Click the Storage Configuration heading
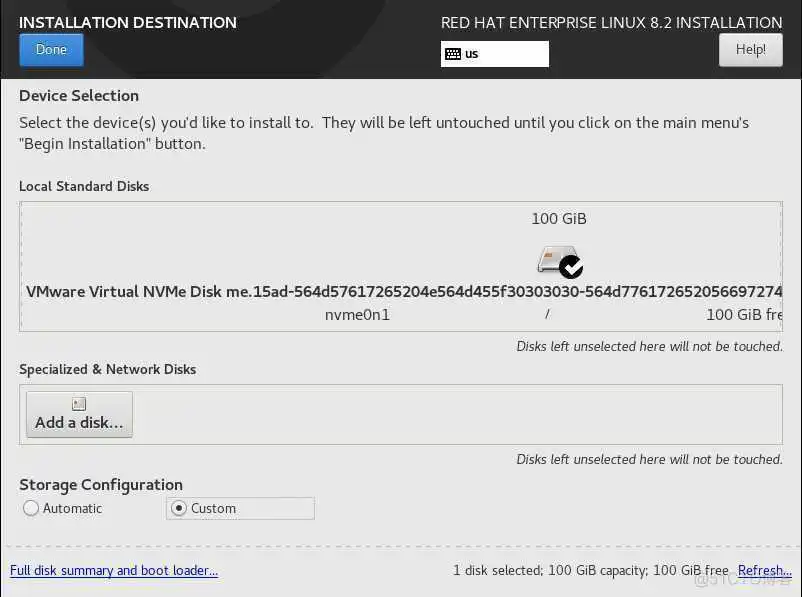802x597 pixels. tap(101, 484)
